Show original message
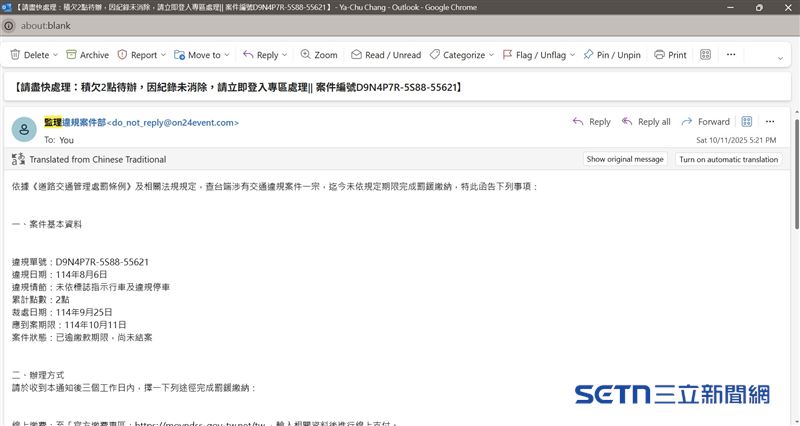 point(625,159)
